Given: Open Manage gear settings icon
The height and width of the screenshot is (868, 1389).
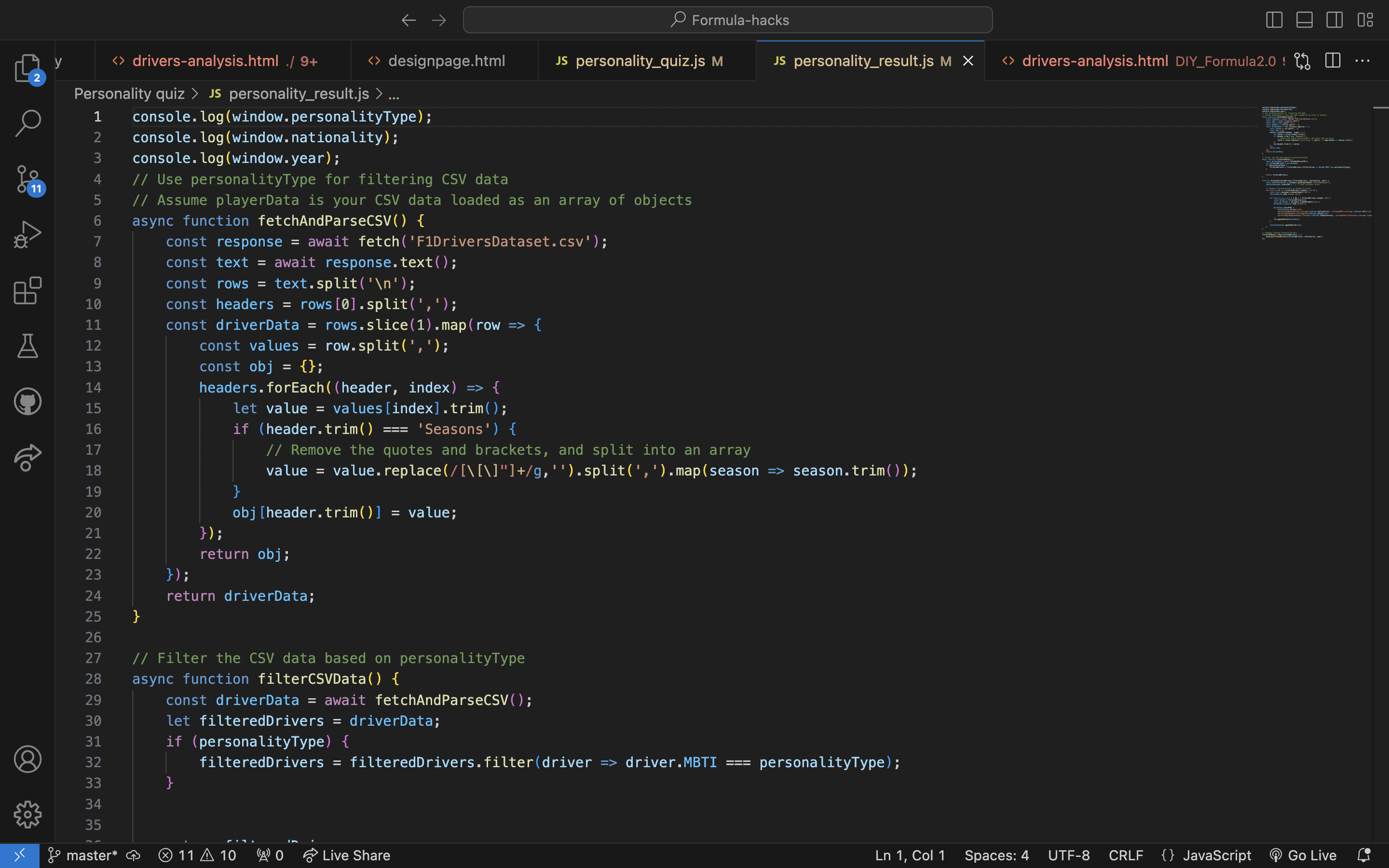Looking at the screenshot, I should point(27,814).
